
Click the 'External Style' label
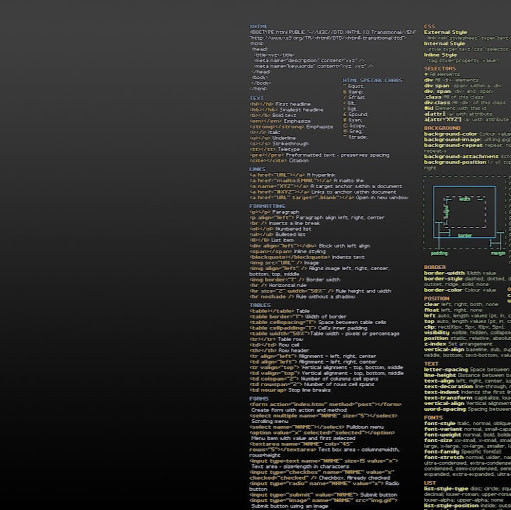[x=445, y=32]
